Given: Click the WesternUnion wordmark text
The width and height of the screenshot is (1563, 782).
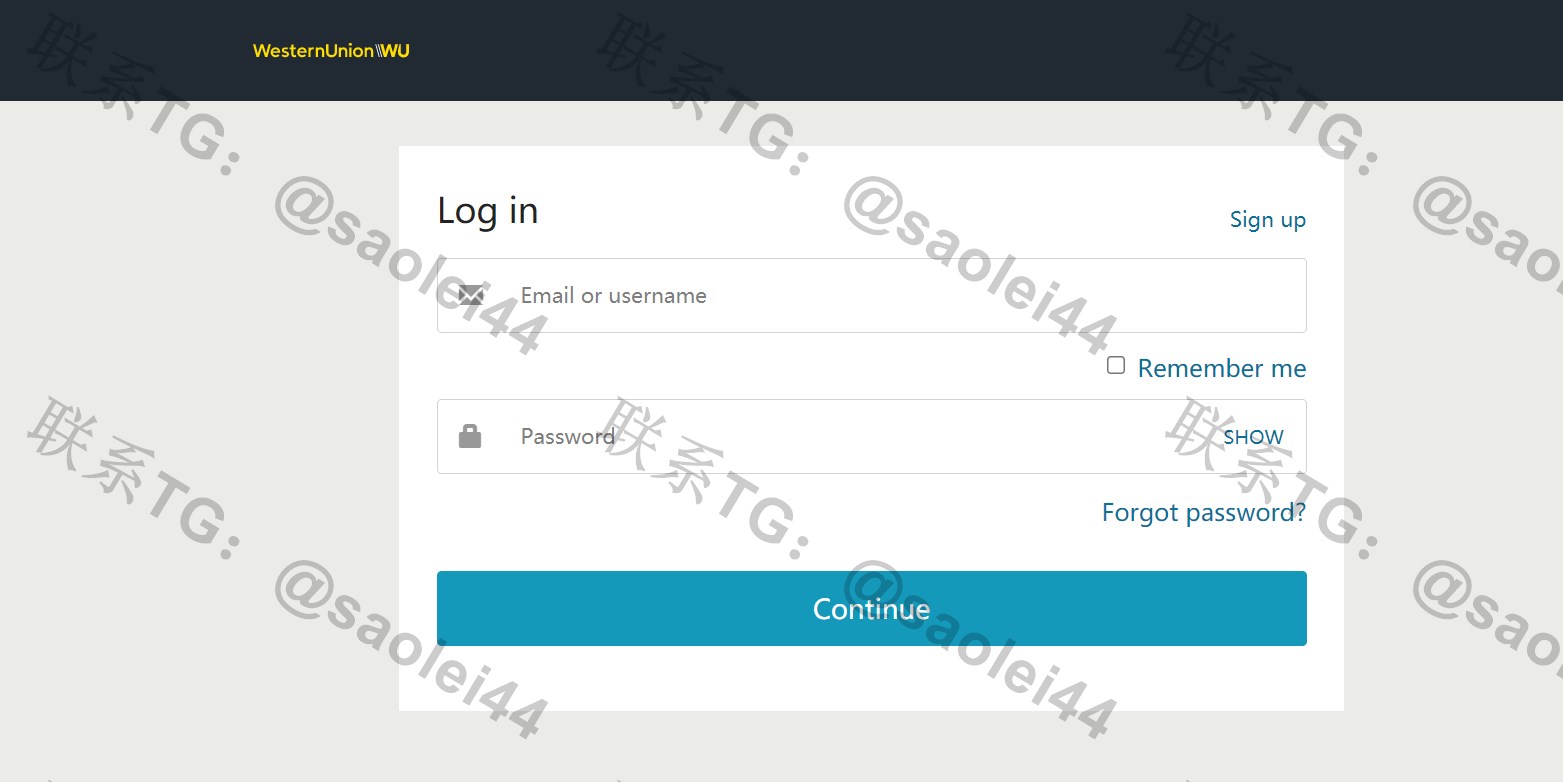Looking at the screenshot, I should click(x=314, y=51).
